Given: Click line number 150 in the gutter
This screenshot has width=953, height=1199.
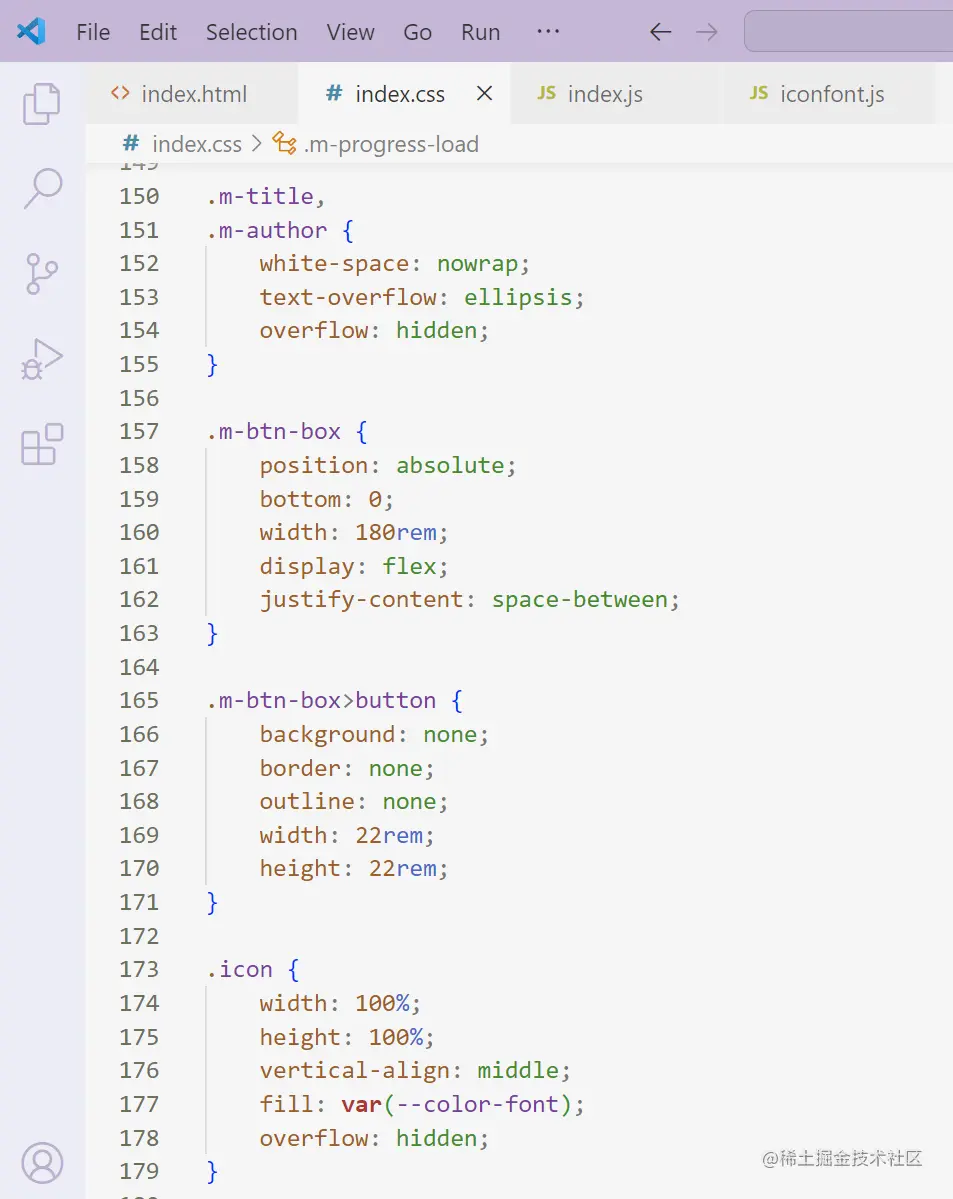Looking at the screenshot, I should coord(139,197).
